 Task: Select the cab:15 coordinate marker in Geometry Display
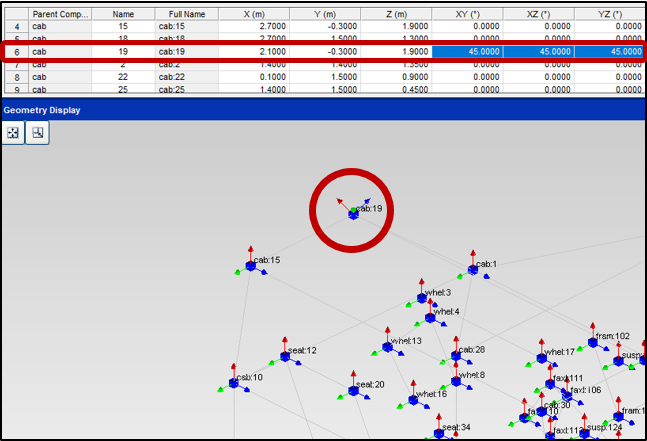point(250,266)
